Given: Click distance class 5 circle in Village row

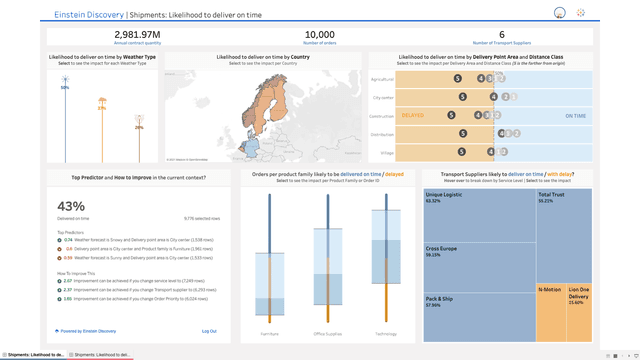Looking at the screenshot, I should (x=462, y=152).
